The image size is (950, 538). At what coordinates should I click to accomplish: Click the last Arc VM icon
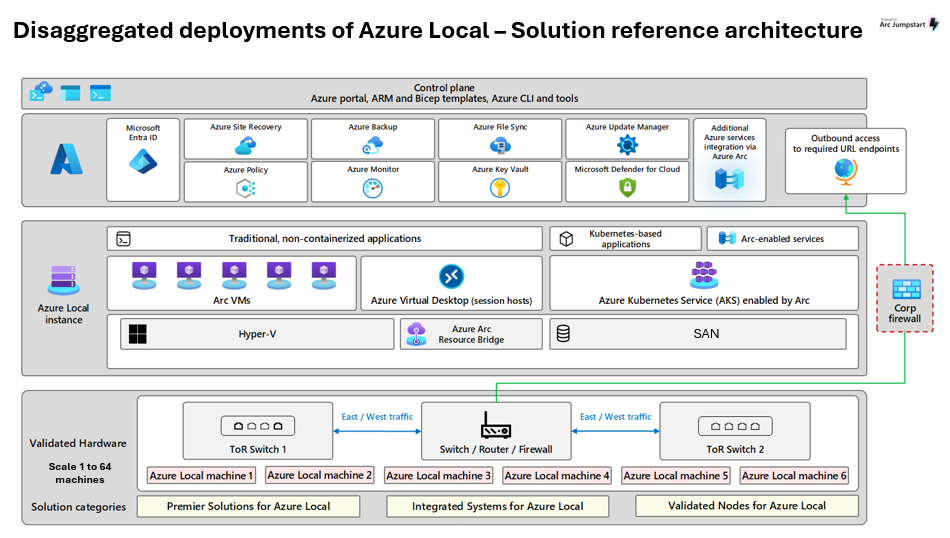pos(324,276)
